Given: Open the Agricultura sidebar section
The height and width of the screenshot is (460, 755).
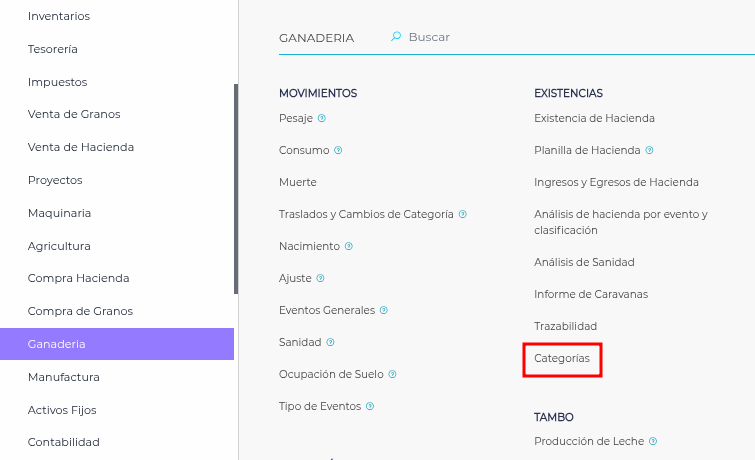Looking at the screenshot, I should coord(59,246).
